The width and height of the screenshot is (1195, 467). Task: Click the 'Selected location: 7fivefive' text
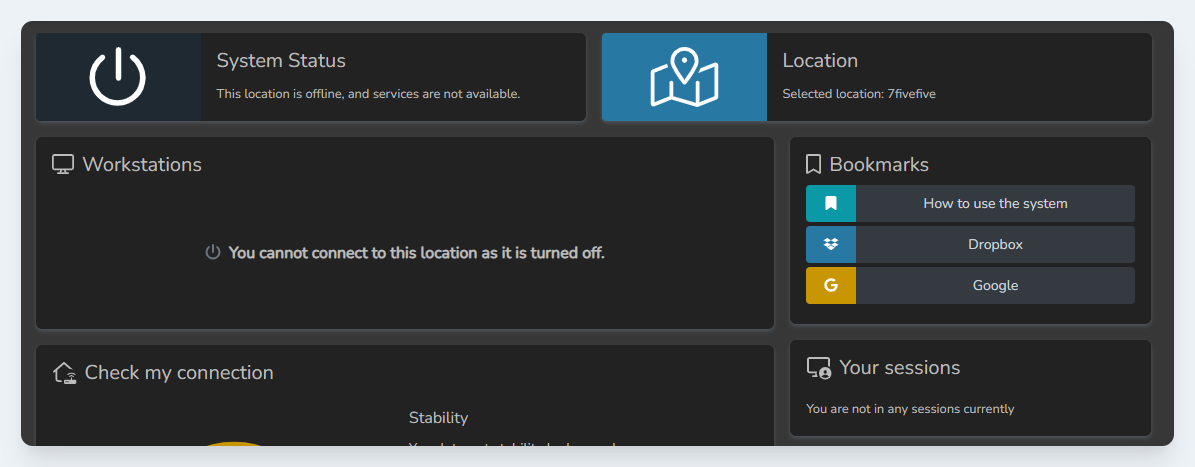tap(858, 94)
